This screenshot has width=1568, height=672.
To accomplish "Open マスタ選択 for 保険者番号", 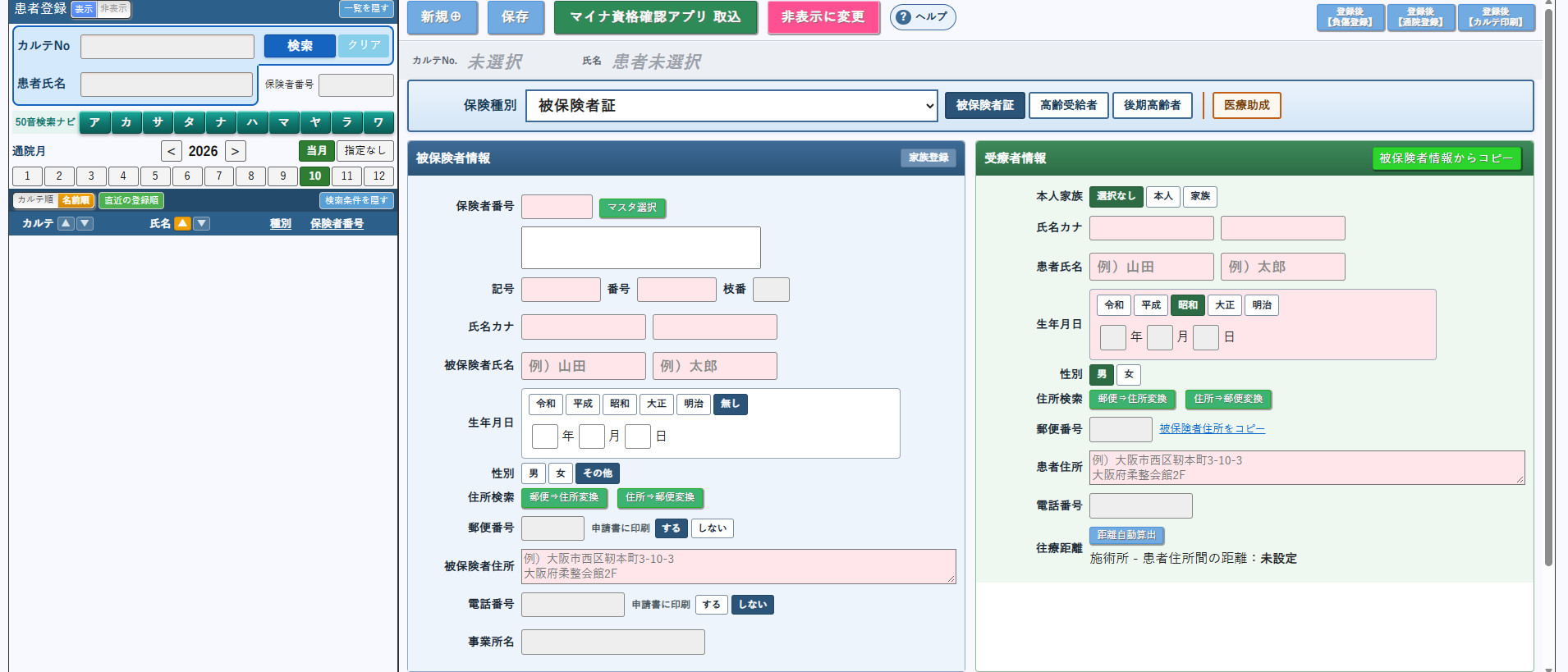I will tap(632, 208).
